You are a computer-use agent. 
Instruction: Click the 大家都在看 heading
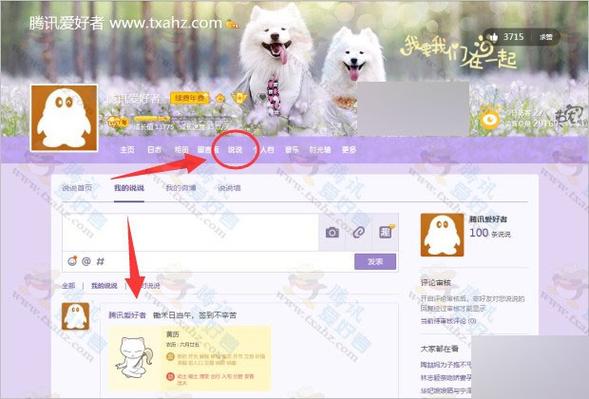coord(439,349)
